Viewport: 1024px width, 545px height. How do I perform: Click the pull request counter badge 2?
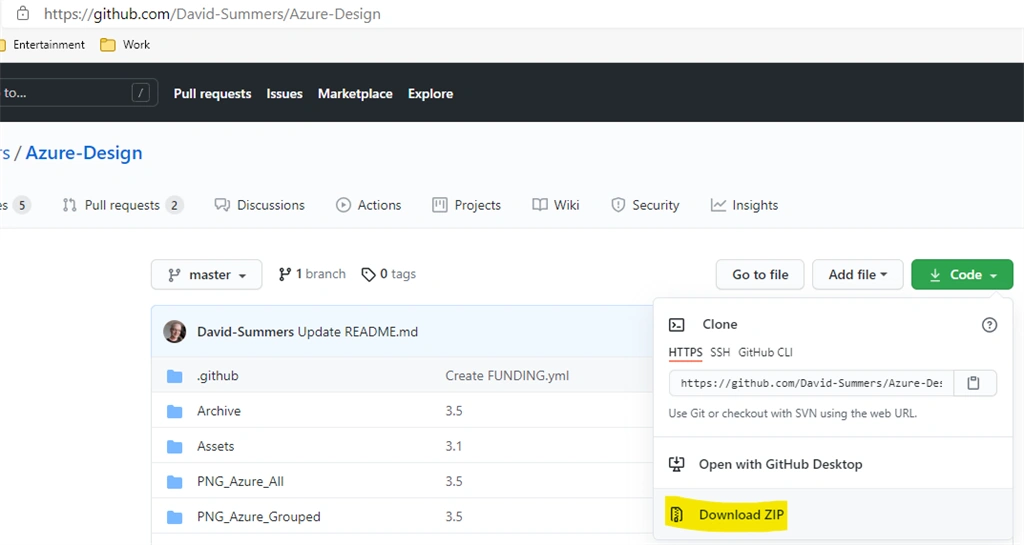[174, 205]
